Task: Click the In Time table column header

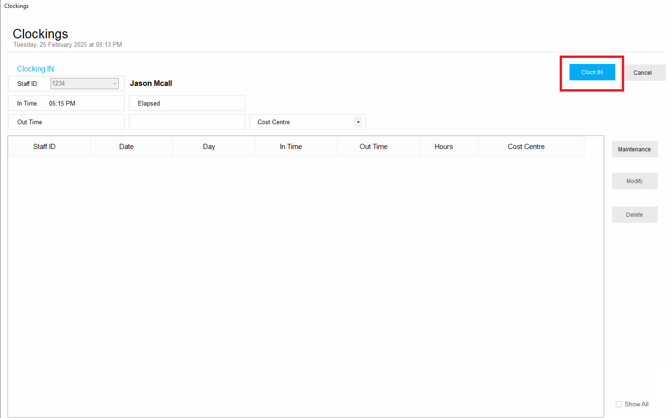Action: pyautogui.click(x=291, y=147)
